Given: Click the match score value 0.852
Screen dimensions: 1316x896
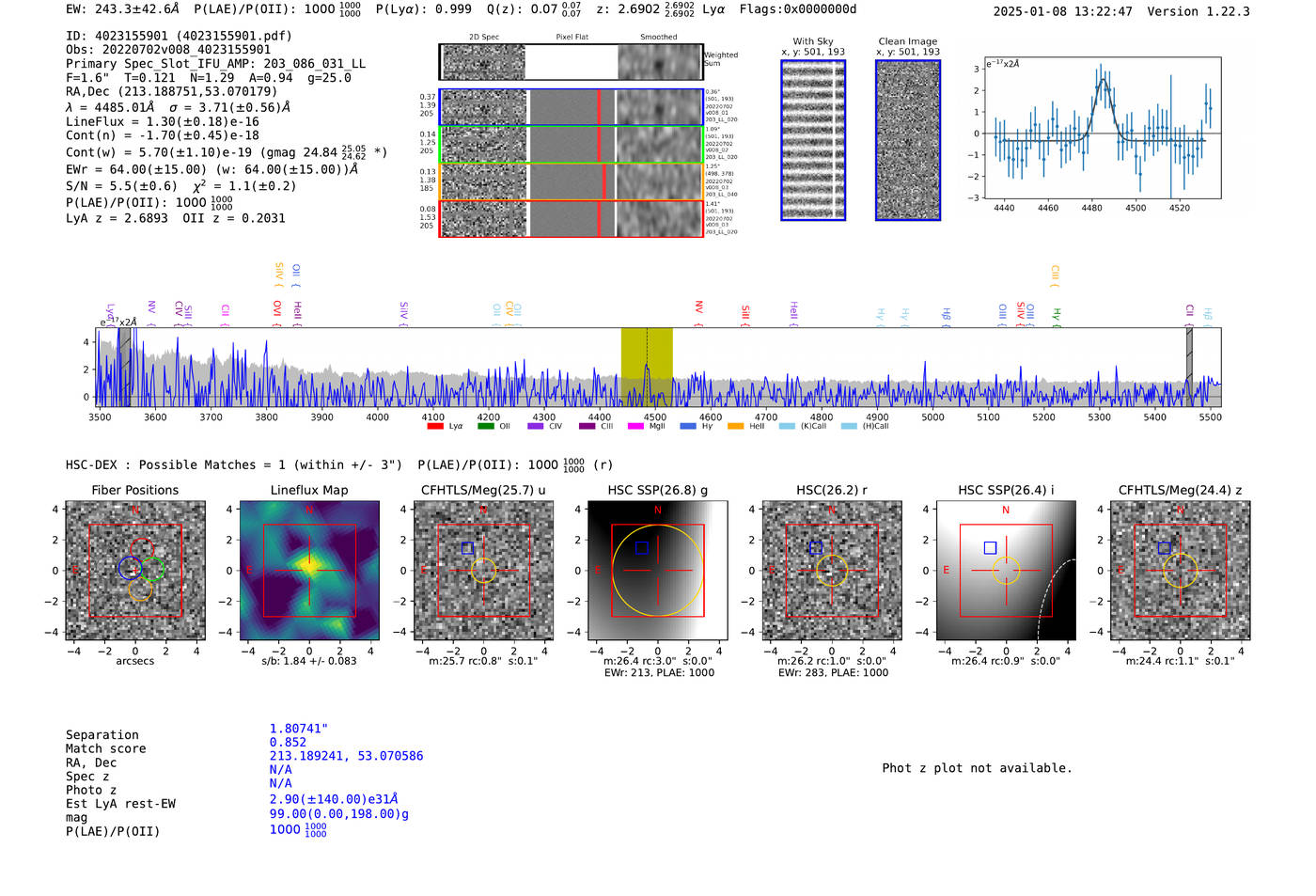Looking at the screenshot, I should tap(288, 742).
